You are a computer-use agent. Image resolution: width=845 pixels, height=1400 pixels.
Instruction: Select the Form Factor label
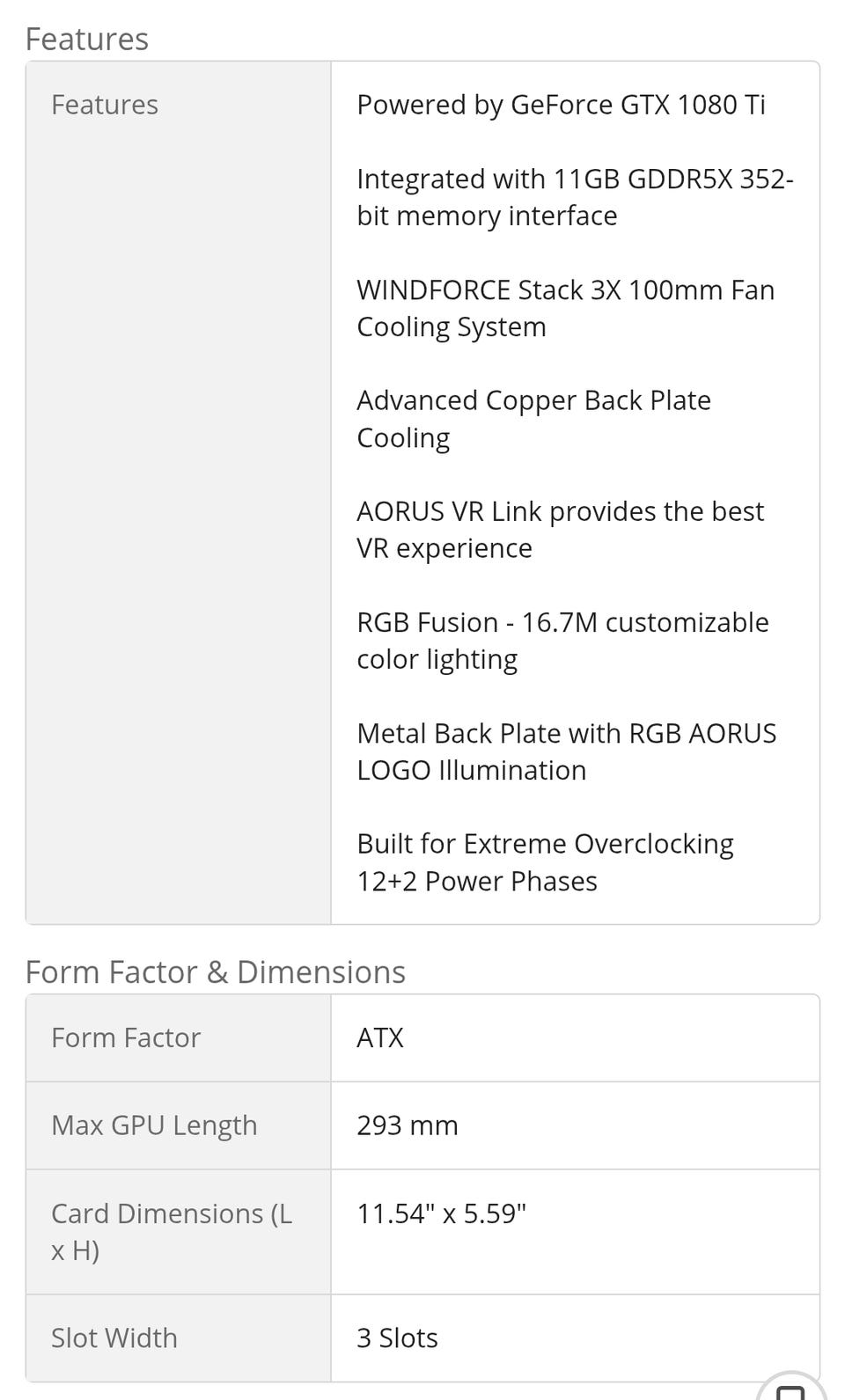(126, 1038)
